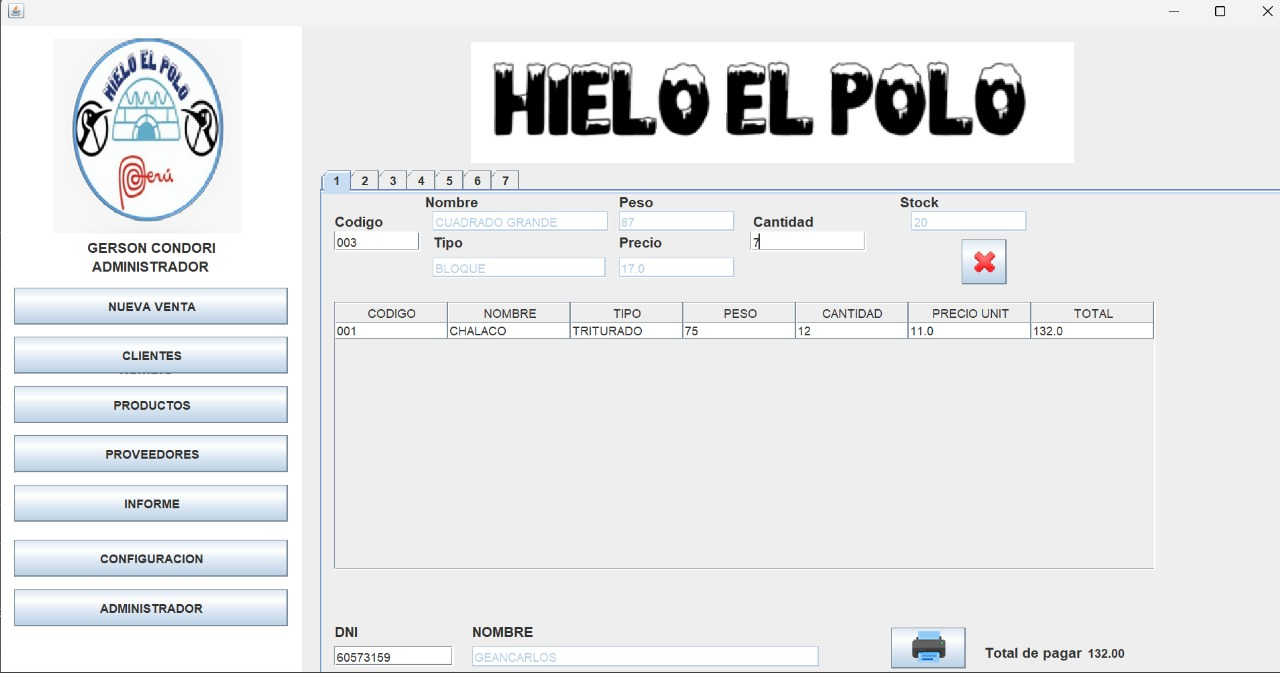Select the table cell with code 001

point(391,331)
